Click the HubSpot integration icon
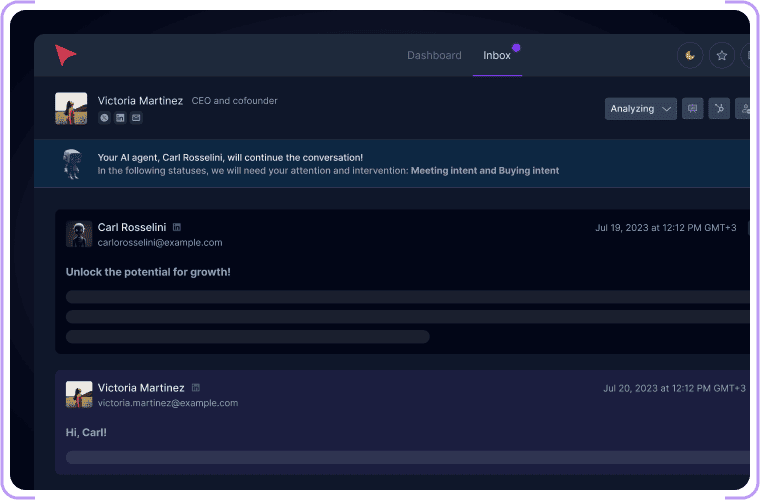The height and width of the screenshot is (500, 760). click(719, 109)
